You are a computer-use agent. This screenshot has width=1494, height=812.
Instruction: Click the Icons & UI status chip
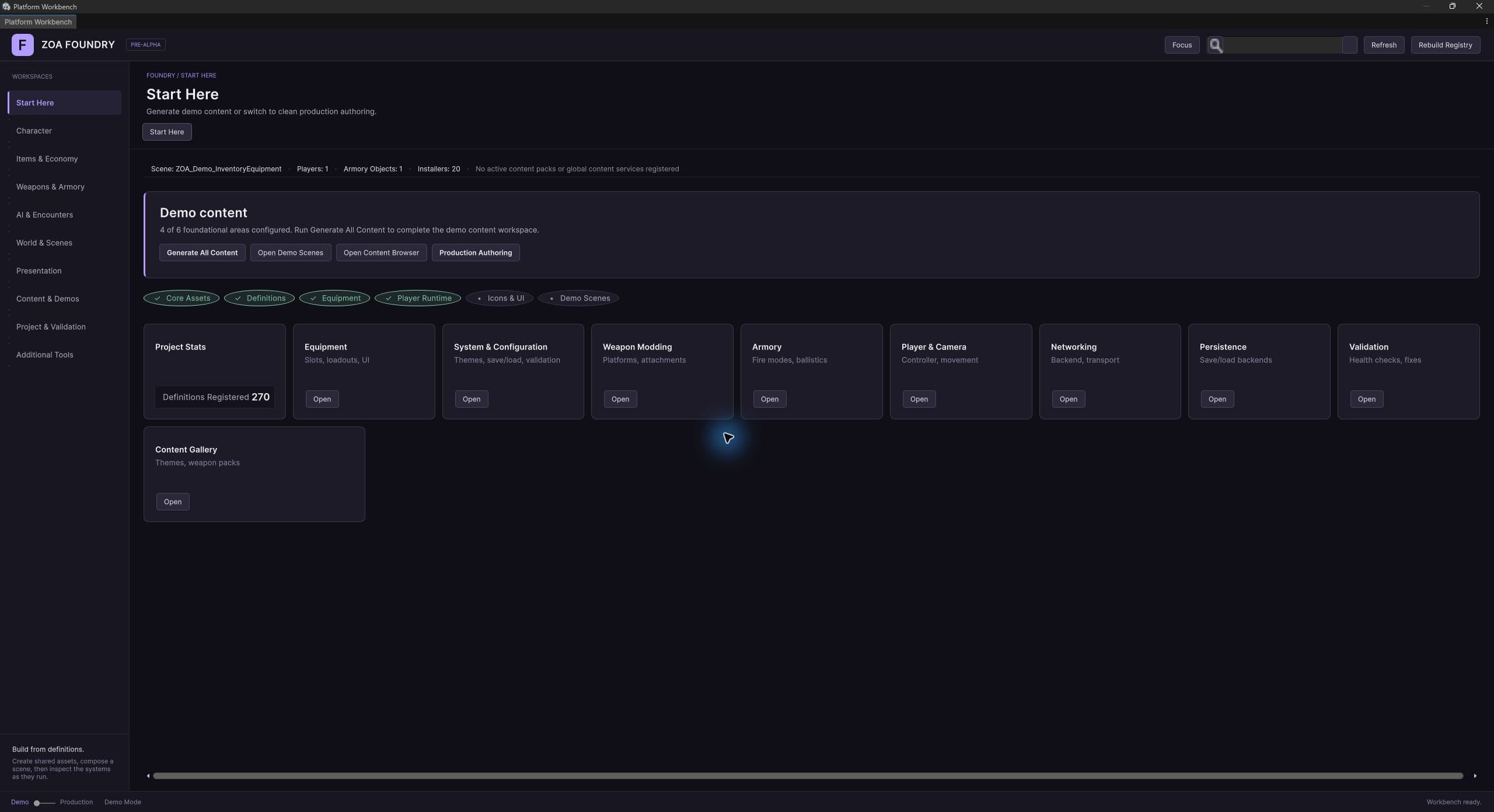click(x=500, y=298)
